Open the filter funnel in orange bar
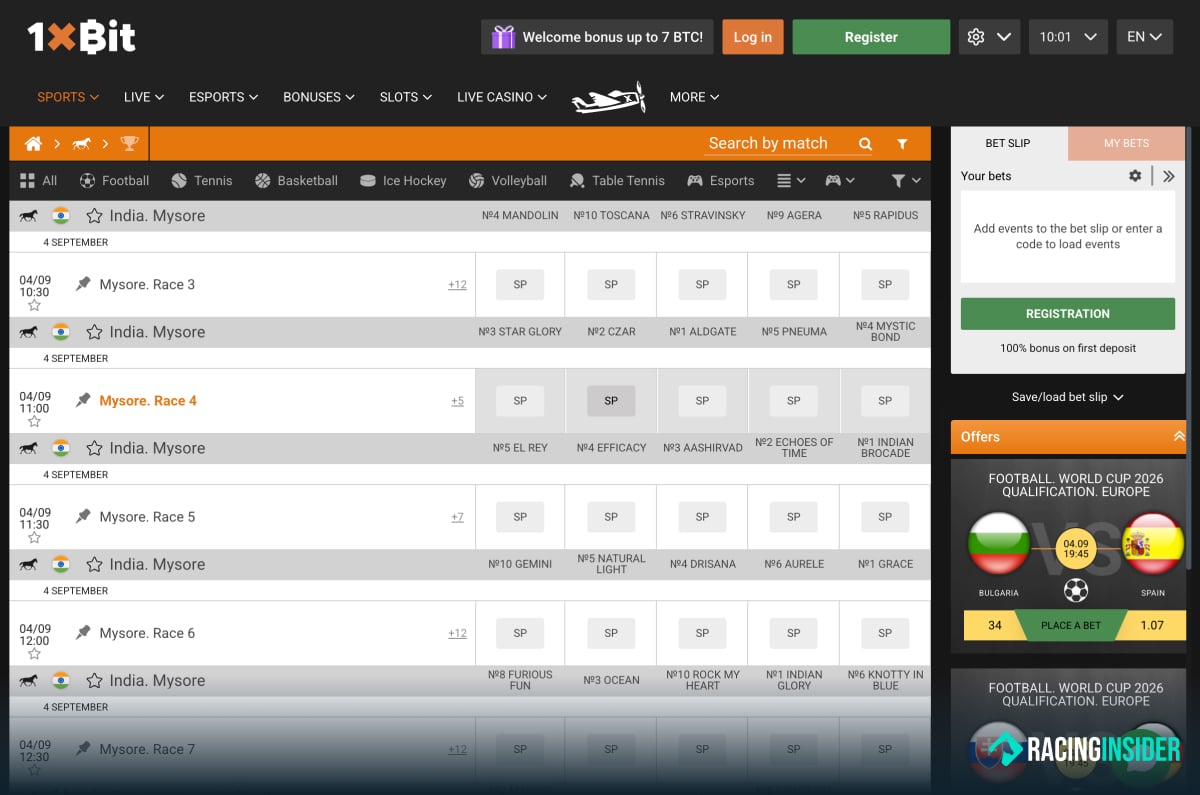 tap(902, 144)
